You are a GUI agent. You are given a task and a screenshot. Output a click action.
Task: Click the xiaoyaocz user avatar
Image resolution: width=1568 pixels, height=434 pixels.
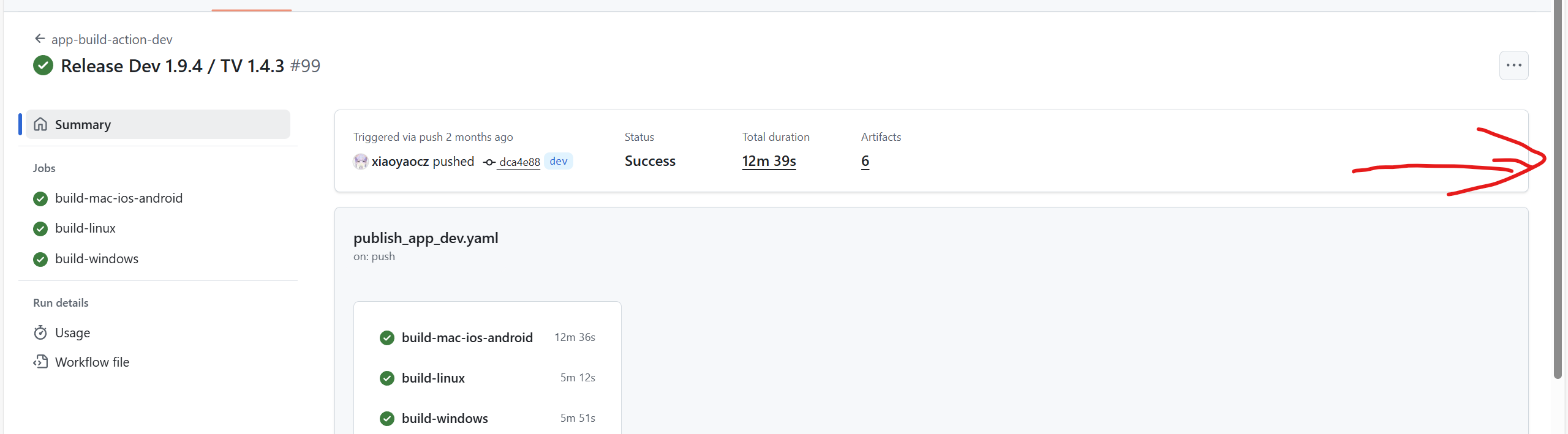click(361, 162)
